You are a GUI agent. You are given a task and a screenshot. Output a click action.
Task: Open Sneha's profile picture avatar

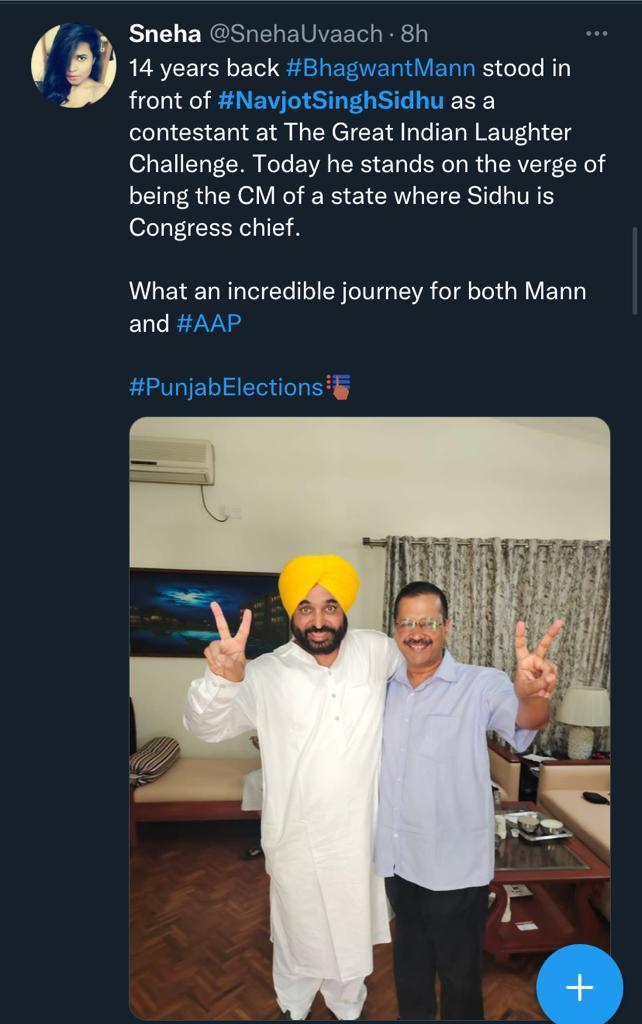click(73, 65)
